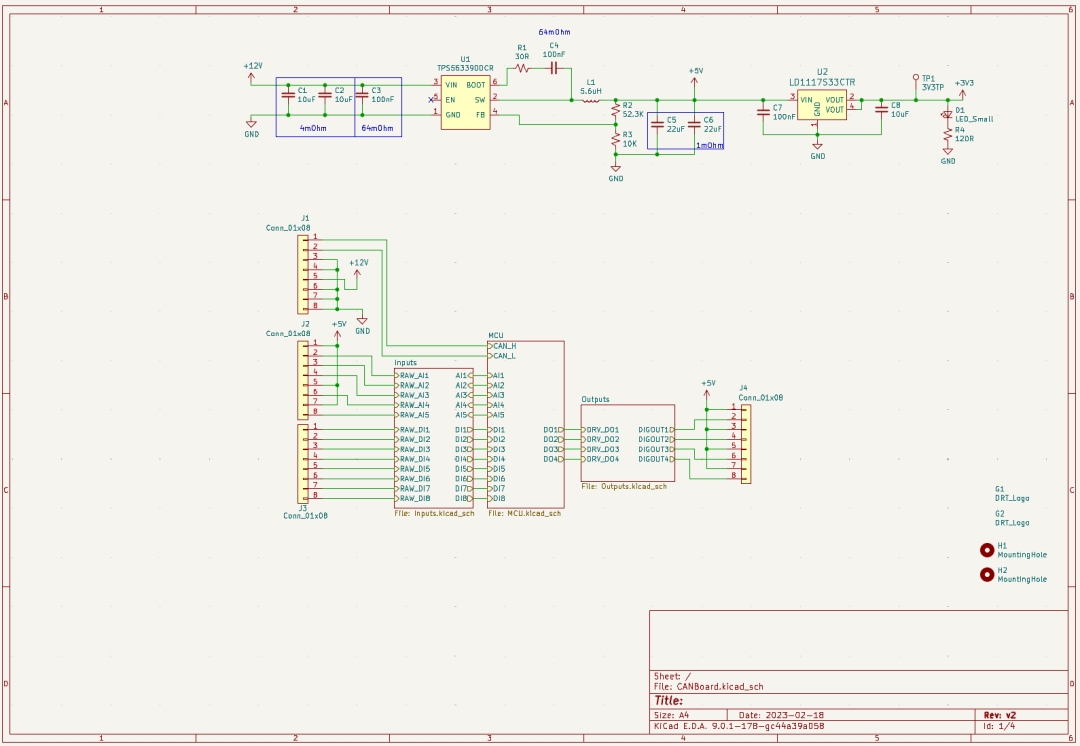Click the L1 5.6uH inductor symbol
The width and height of the screenshot is (1080, 746).
(x=591, y=99)
